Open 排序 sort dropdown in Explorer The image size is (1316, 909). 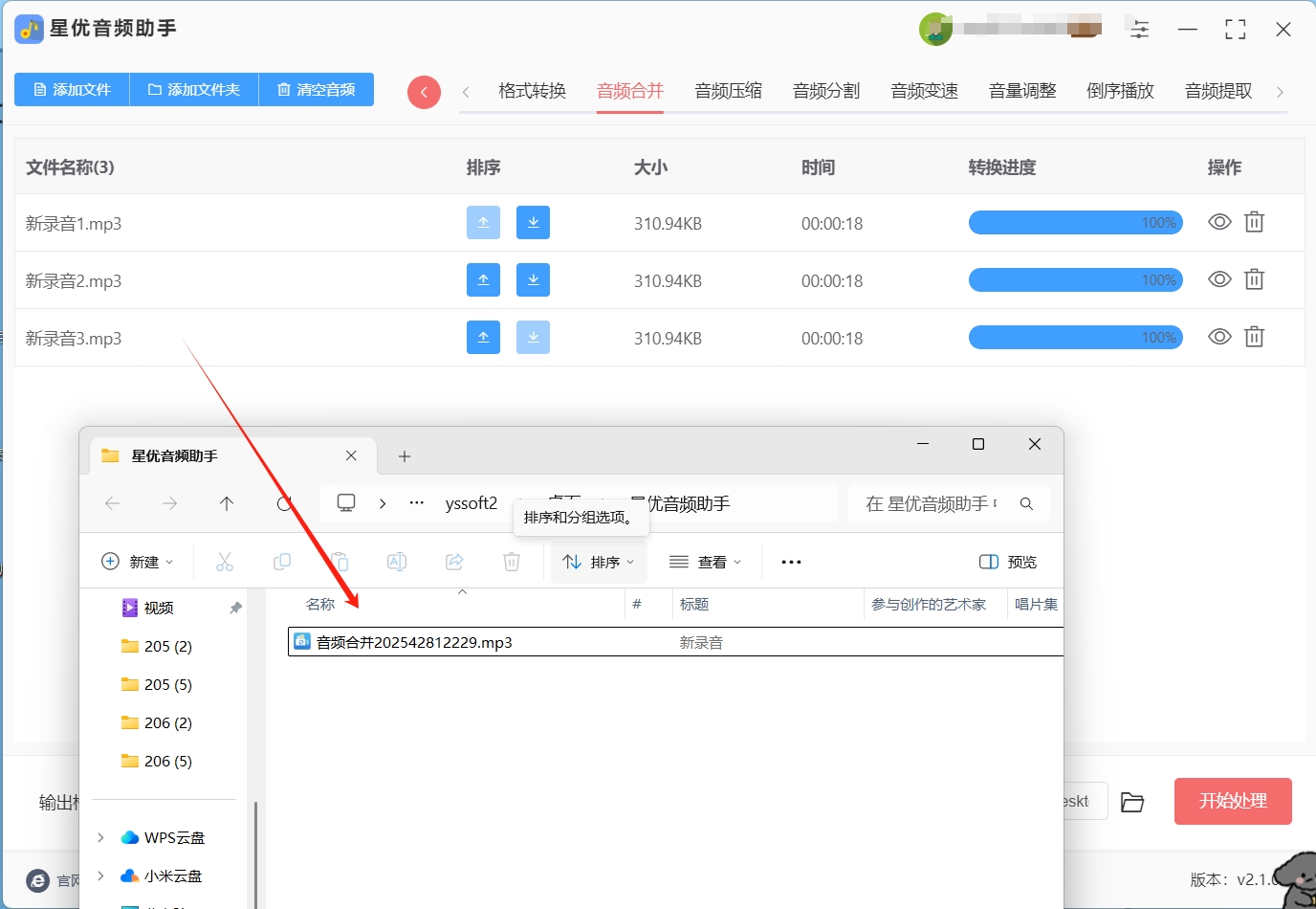(x=599, y=562)
